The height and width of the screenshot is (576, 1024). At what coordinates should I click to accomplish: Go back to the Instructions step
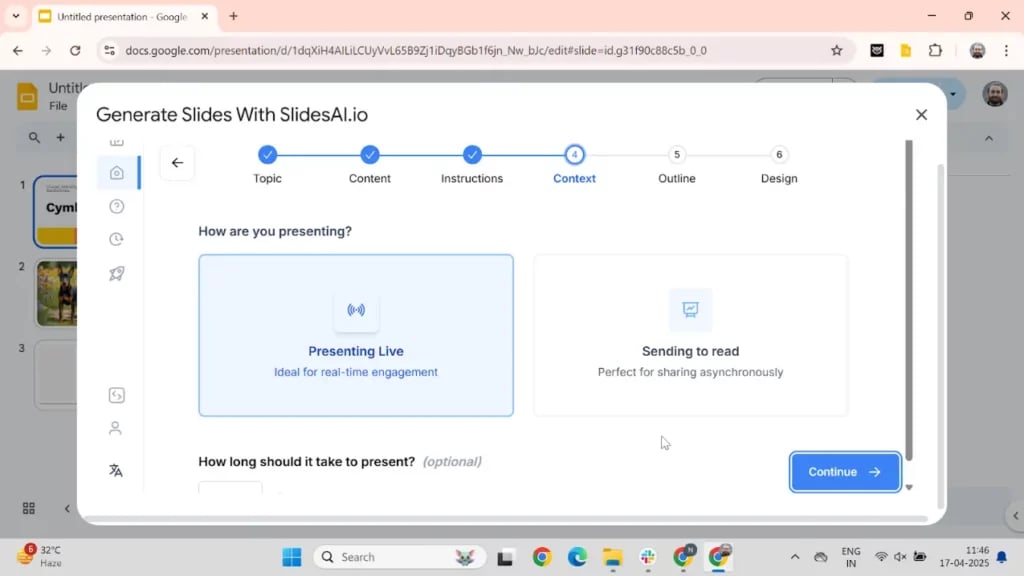click(x=472, y=155)
